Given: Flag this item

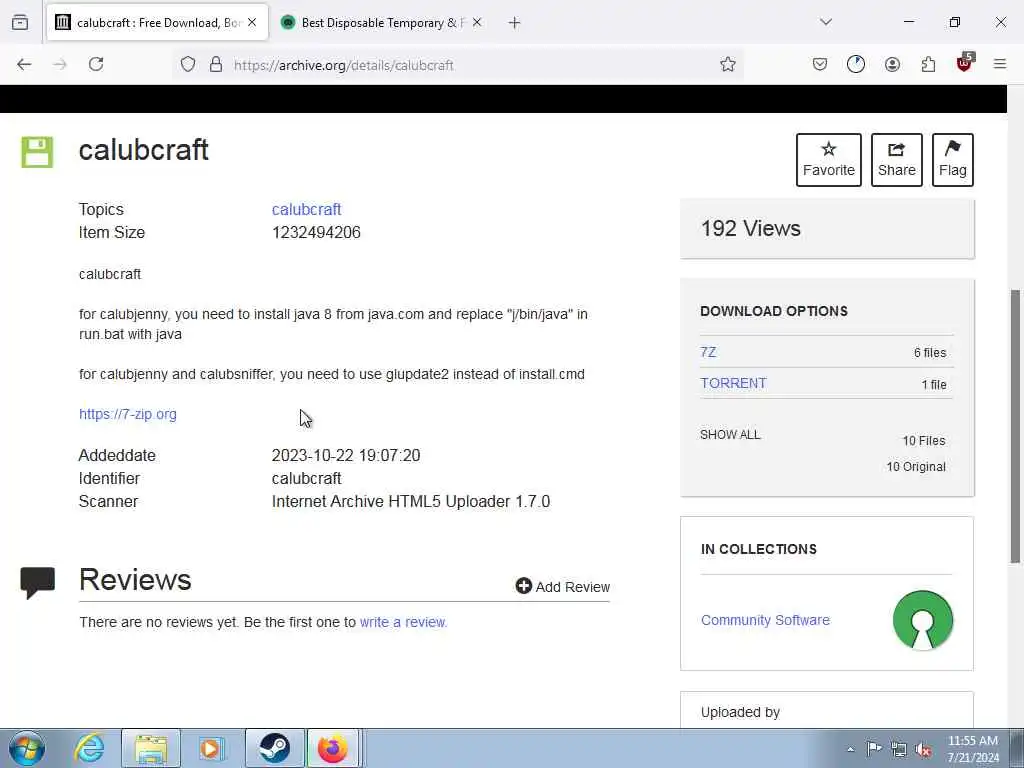Looking at the screenshot, I should click(x=953, y=160).
